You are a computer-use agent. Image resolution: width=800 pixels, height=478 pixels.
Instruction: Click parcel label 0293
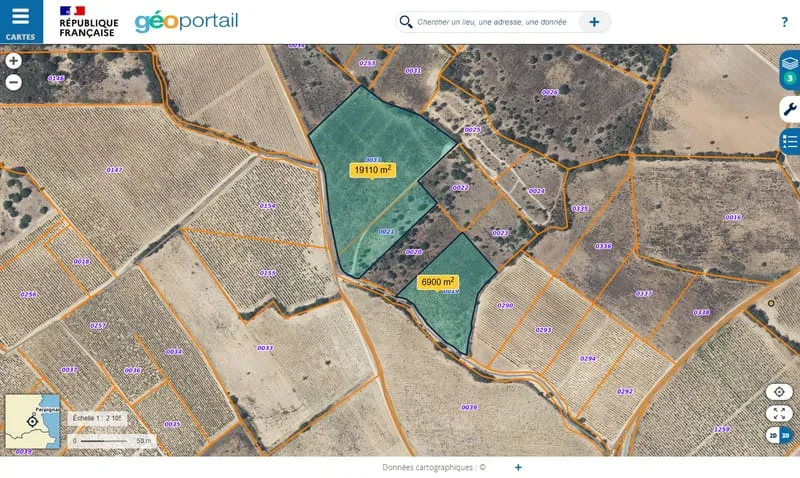click(x=543, y=330)
